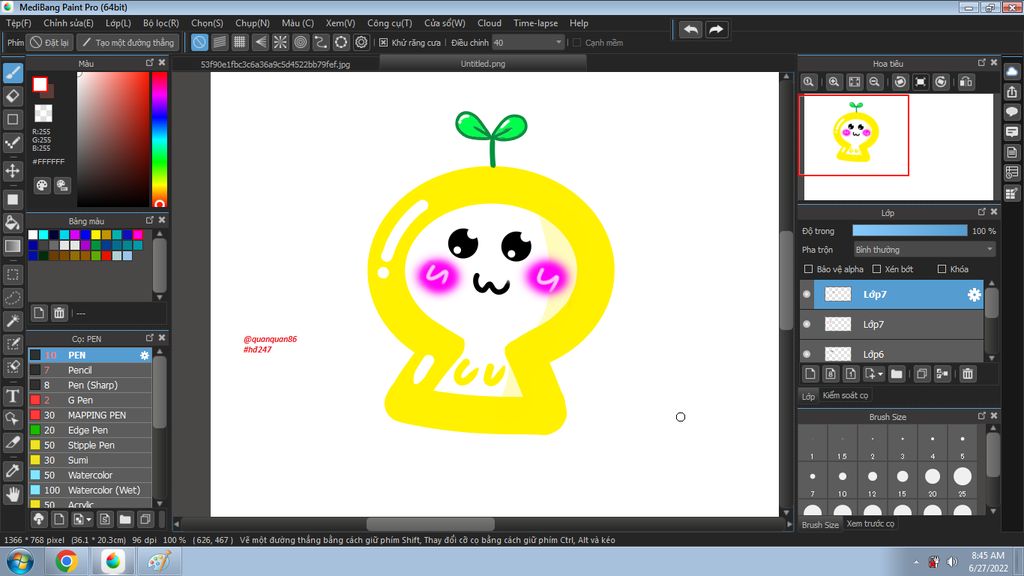Select the Magic Wand tool

coord(12,321)
